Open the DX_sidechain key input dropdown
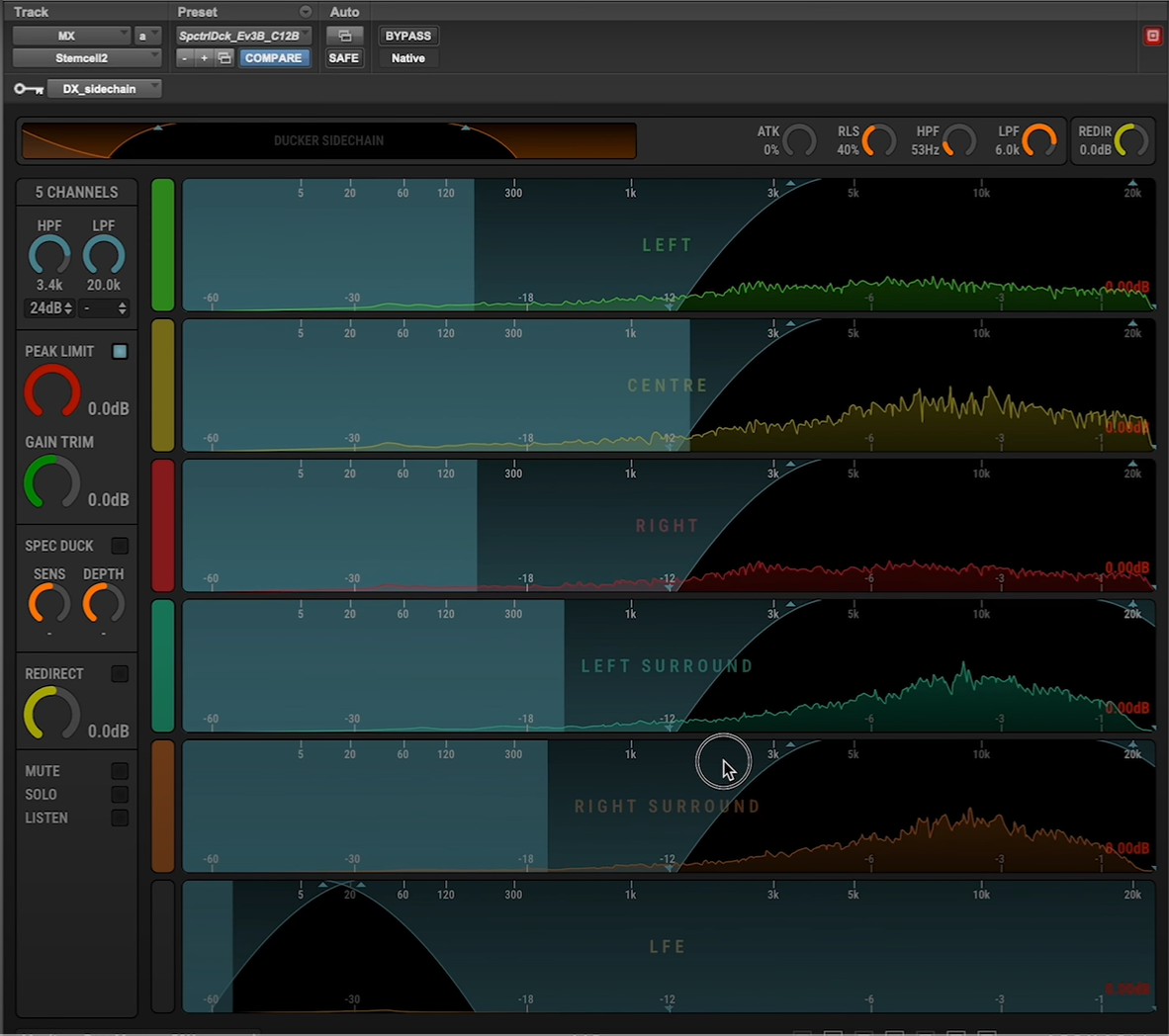 coord(105,89)
